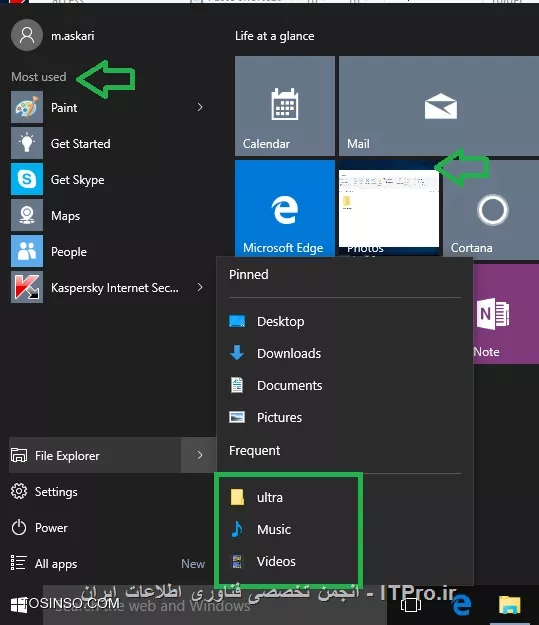Open the Mail tile
The image size is (539, 625).
(x=439, y=106)
